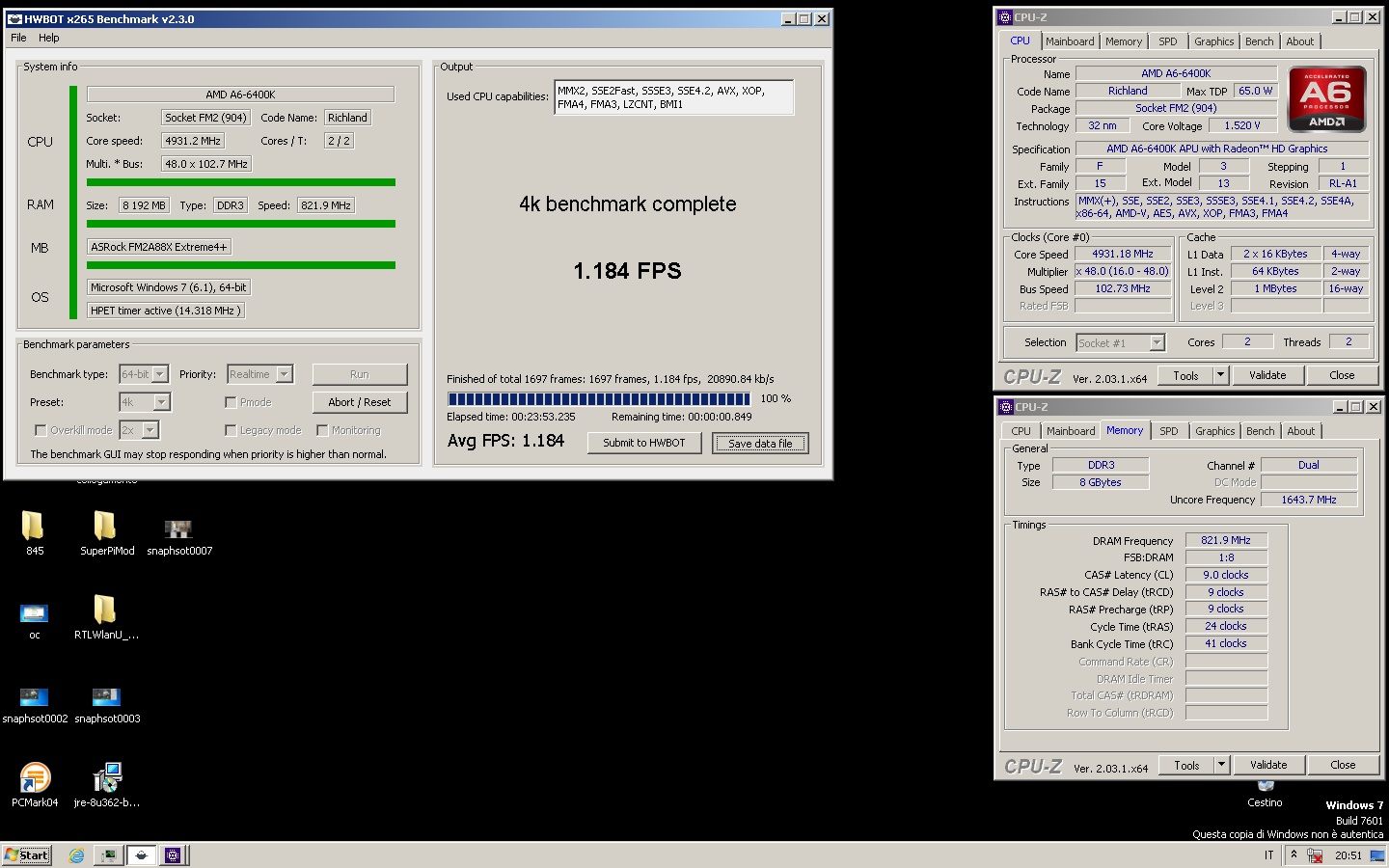This screenshot has height=868, width=1389.
Task: Enable the Monitoring checkbox
Action: coord(322,430)
